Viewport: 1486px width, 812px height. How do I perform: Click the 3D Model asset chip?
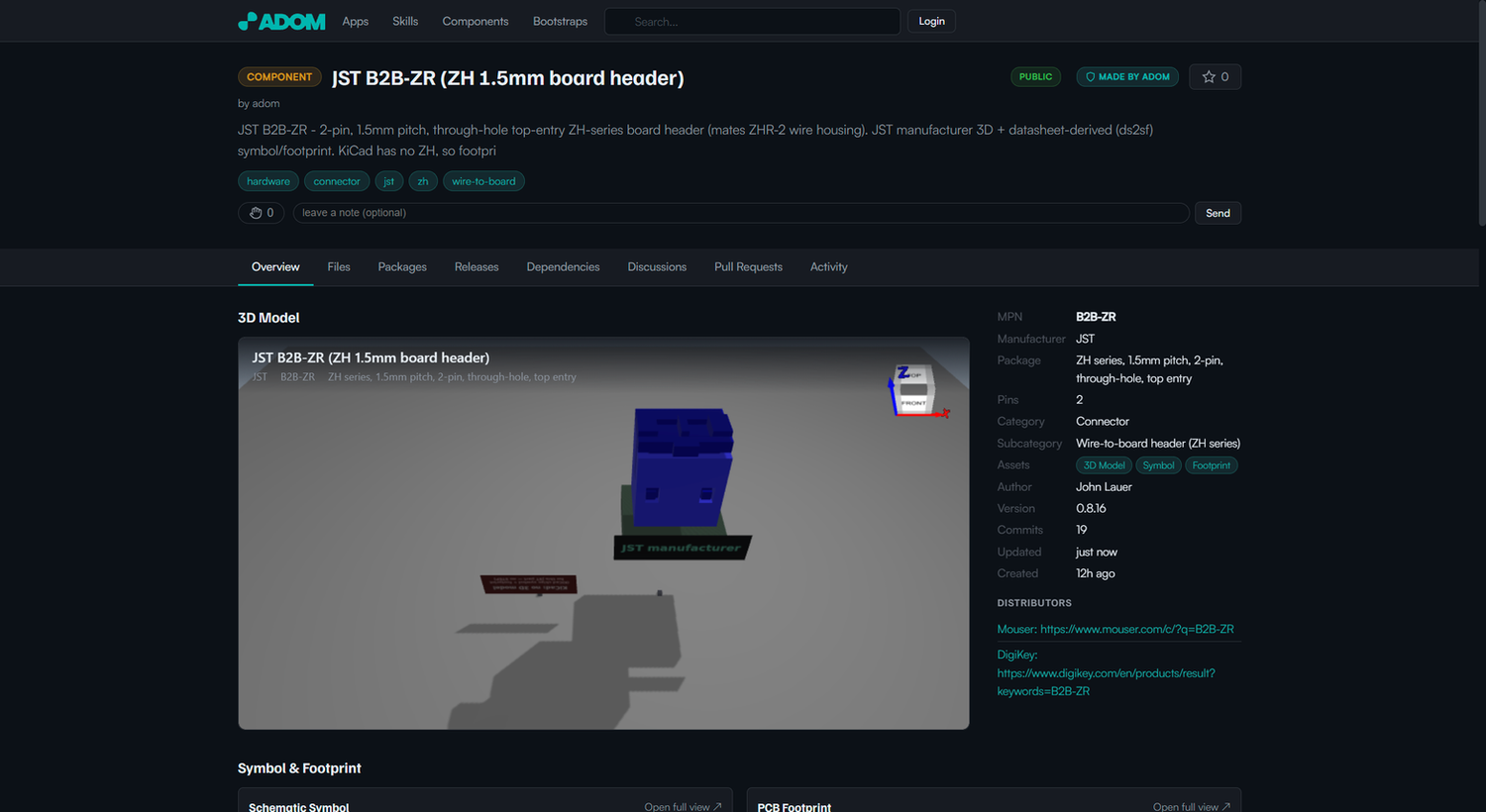click(1104, 465)
